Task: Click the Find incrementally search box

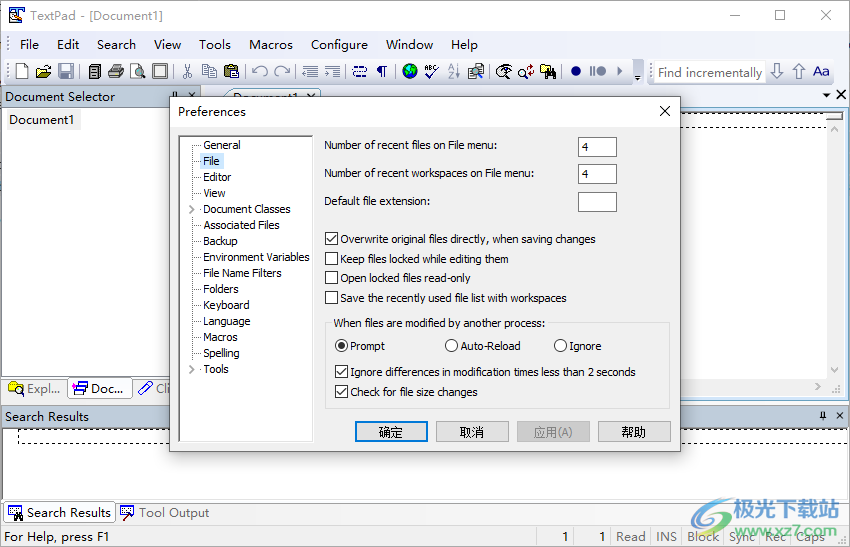Action: tap(710, 72)
